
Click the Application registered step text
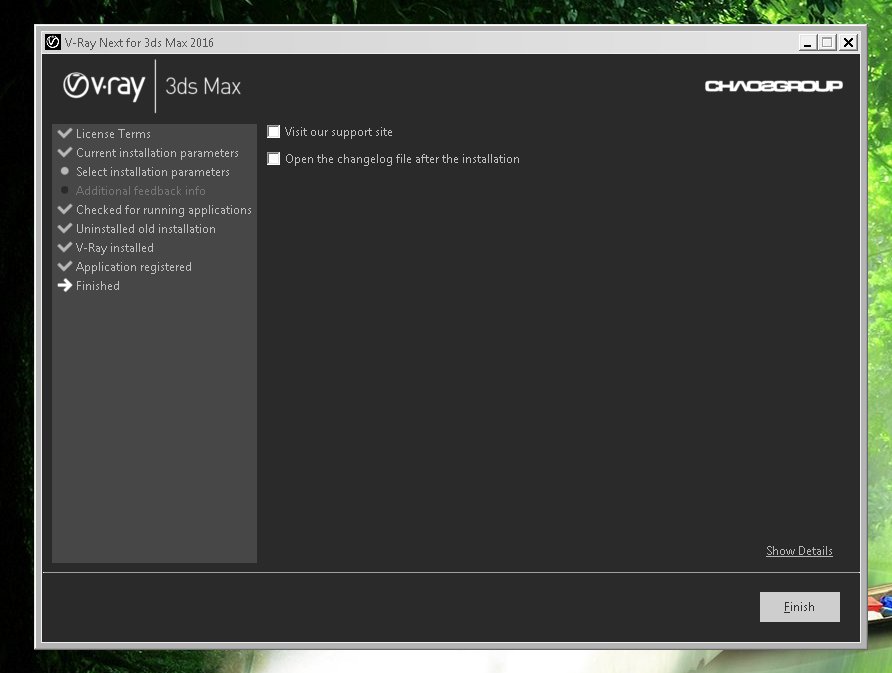[x=134, y=267]
